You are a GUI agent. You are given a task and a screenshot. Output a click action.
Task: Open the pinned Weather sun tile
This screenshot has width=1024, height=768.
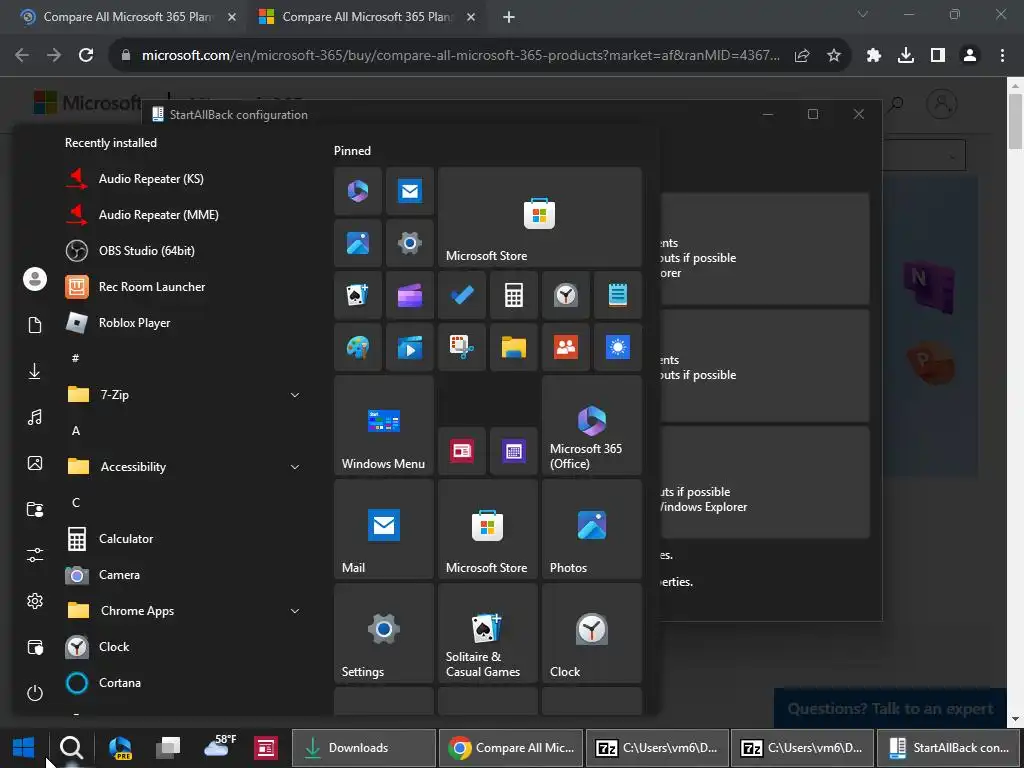(x=618, y=347)
